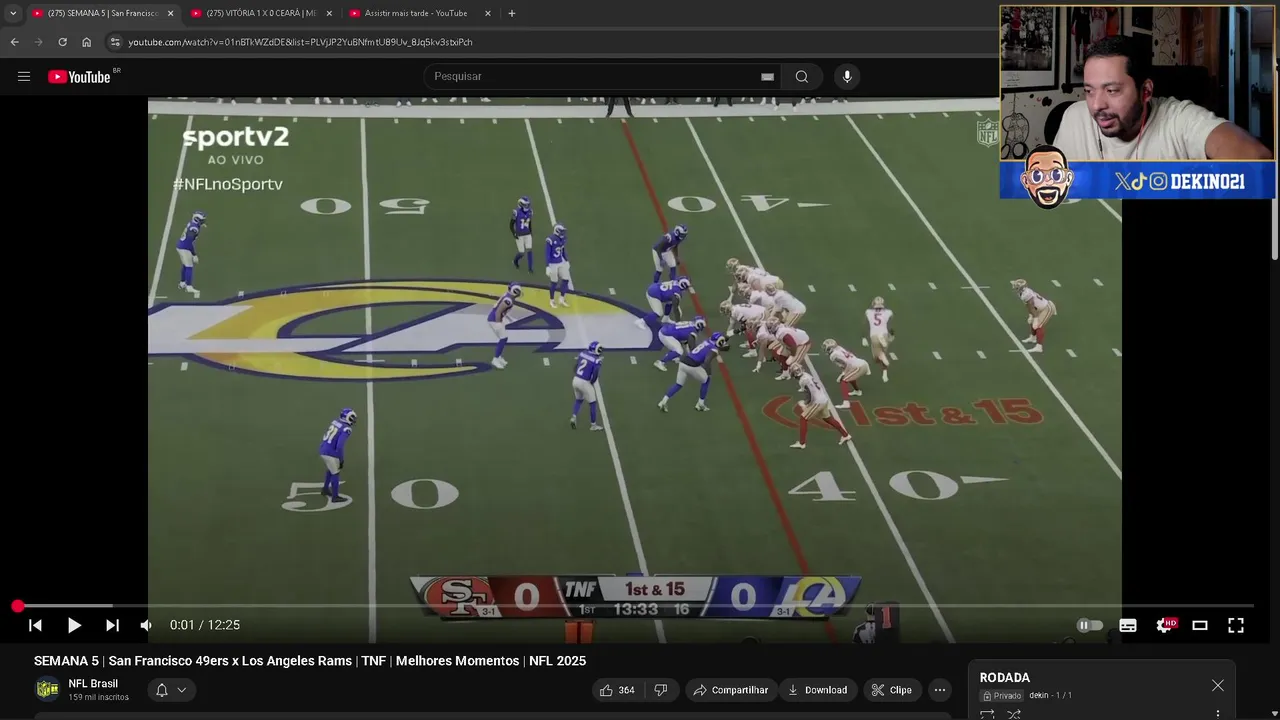Open RODADA playlist three-dot options
The height and width of the screenshot is (720, 1280).
1217,714
